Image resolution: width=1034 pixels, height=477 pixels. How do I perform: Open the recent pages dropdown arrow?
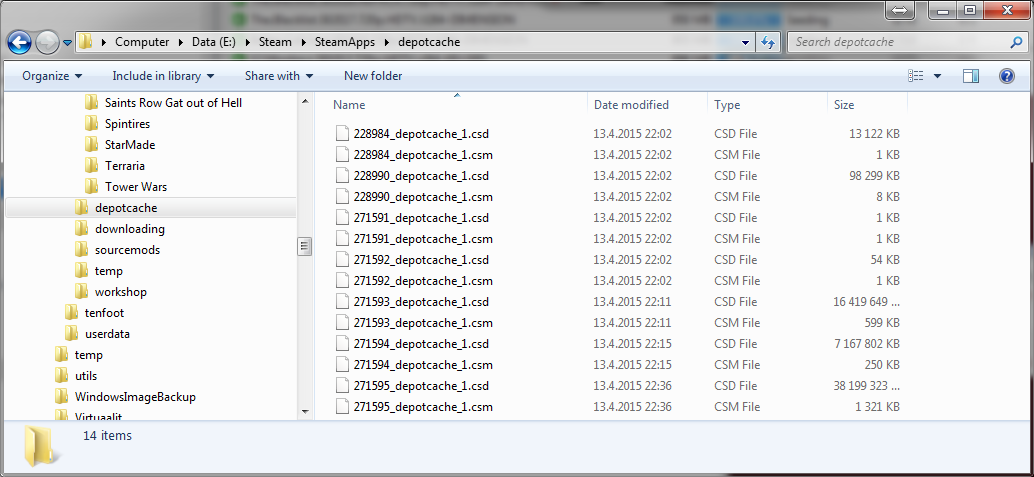(x=67, y=43)
